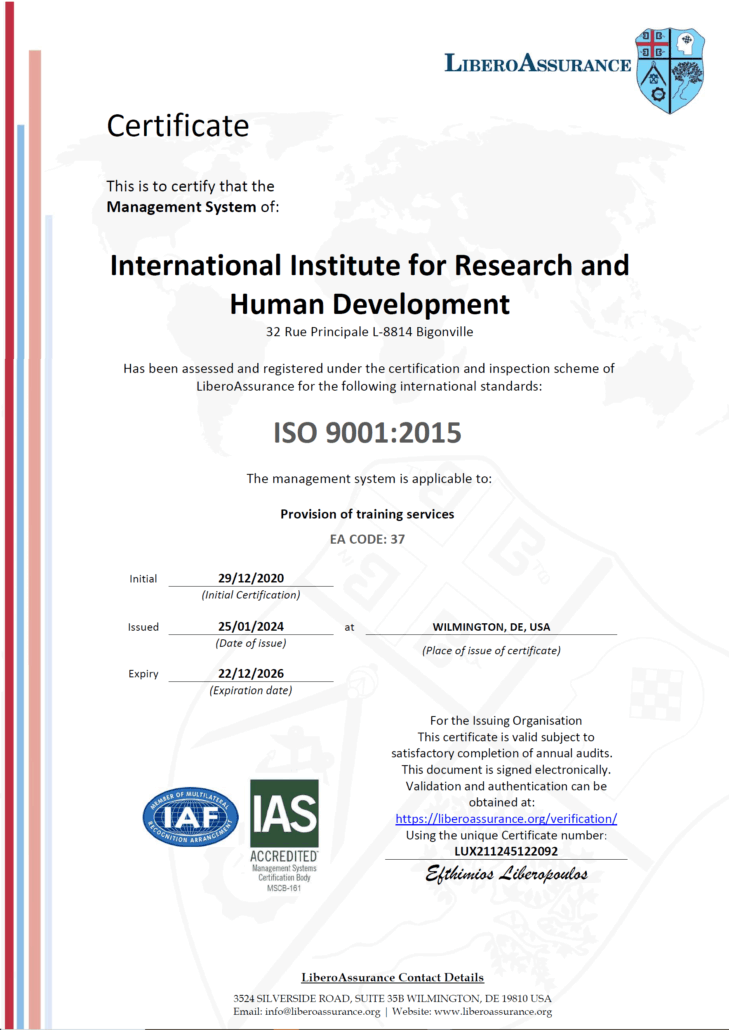
Task: Click 'EA CODE: 37'
Action: (x=367, y=539)
